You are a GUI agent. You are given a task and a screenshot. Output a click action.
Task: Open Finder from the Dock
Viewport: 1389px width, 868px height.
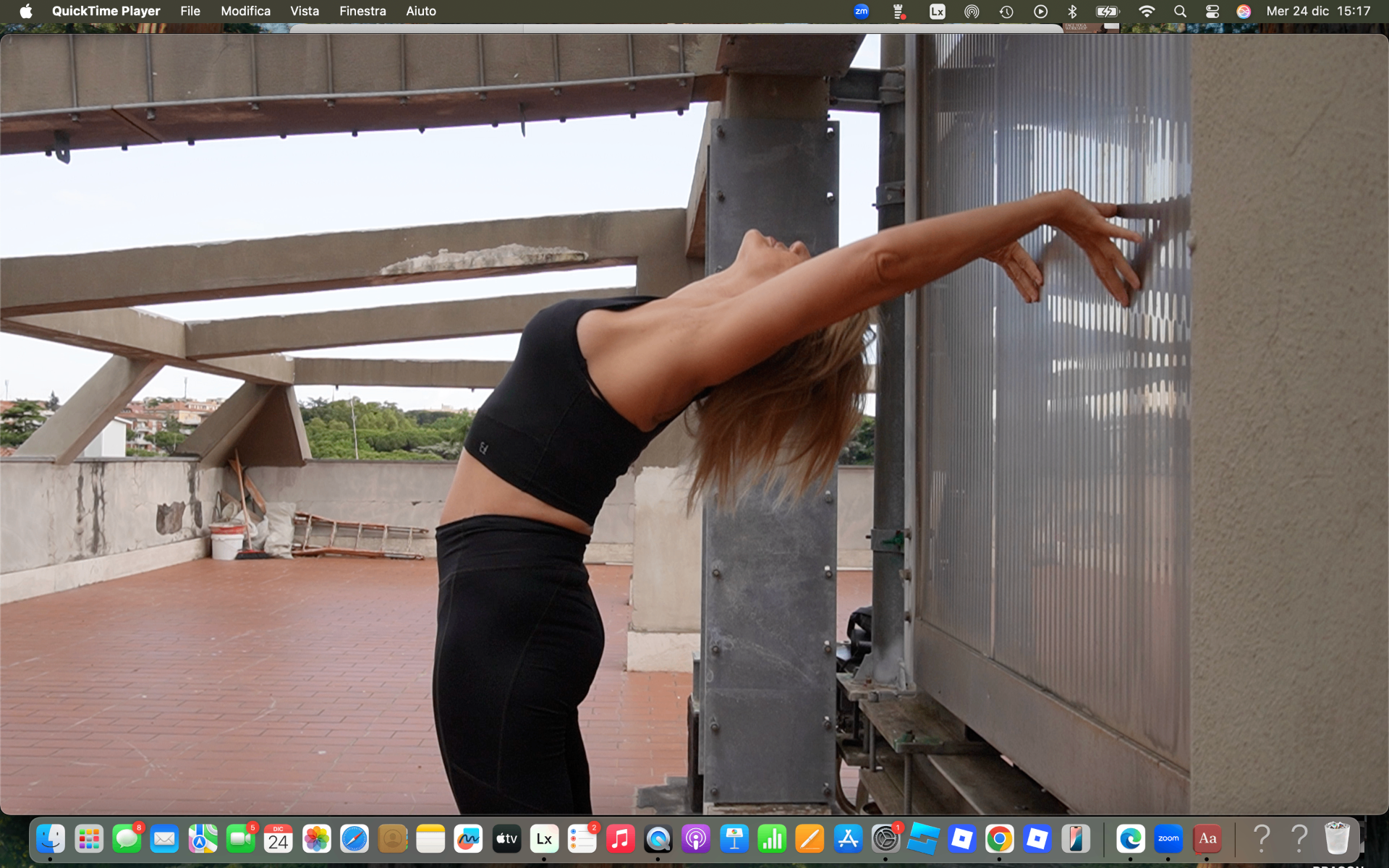pos(51,838)
